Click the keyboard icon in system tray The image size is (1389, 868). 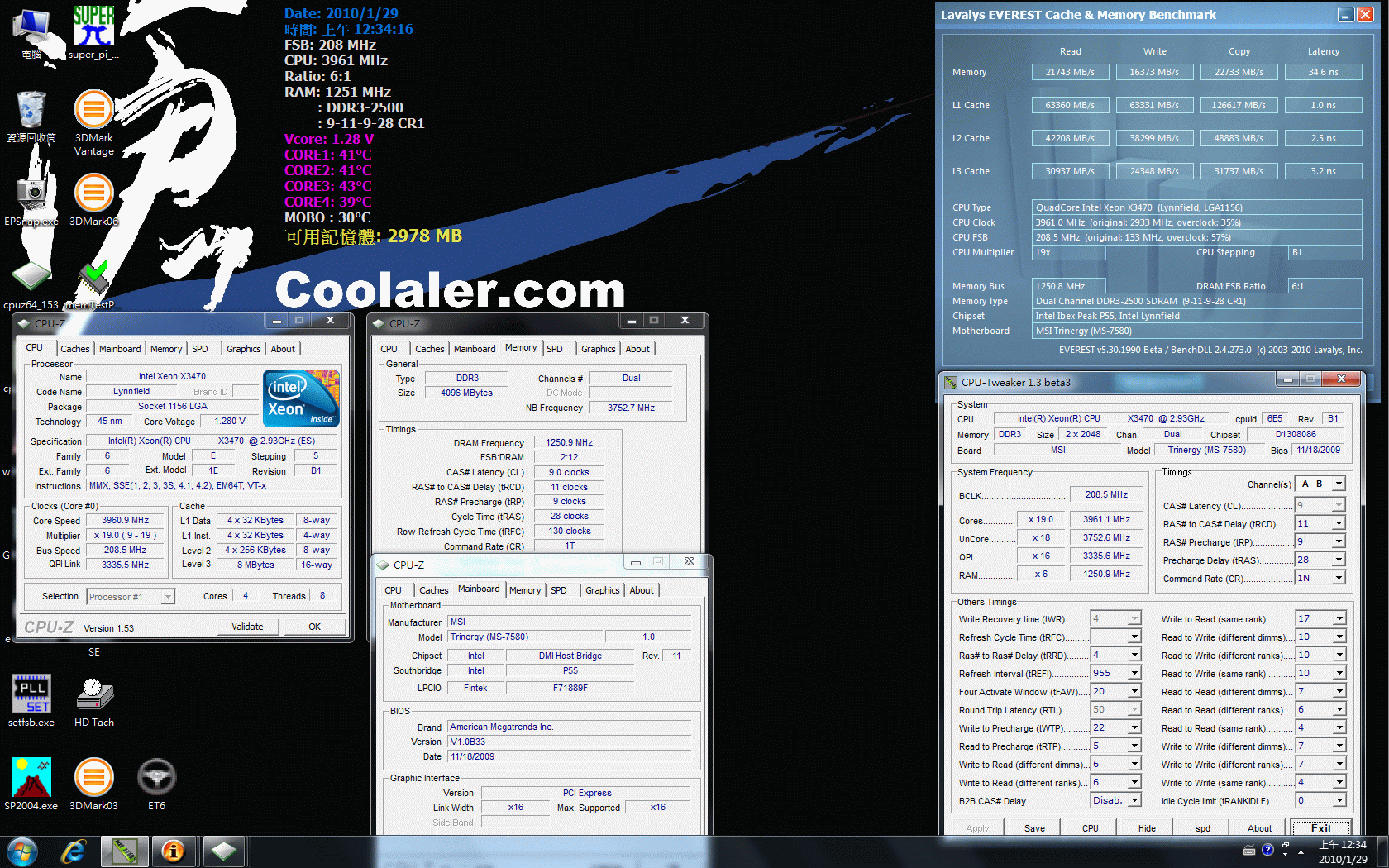(x=1249, y=850)
